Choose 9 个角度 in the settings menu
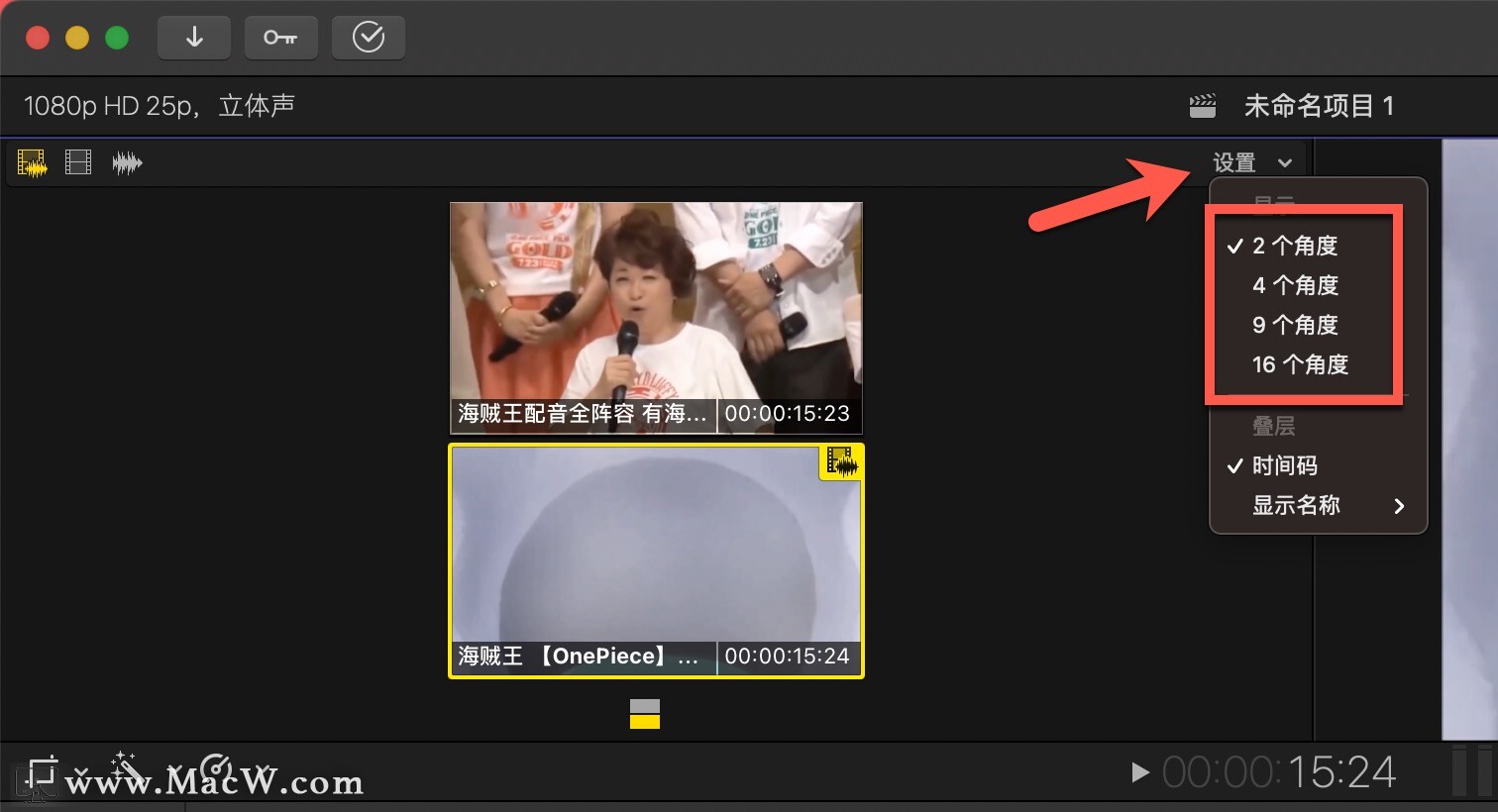This screenshot has width=1498, height=812. [x=1319, y=325]
